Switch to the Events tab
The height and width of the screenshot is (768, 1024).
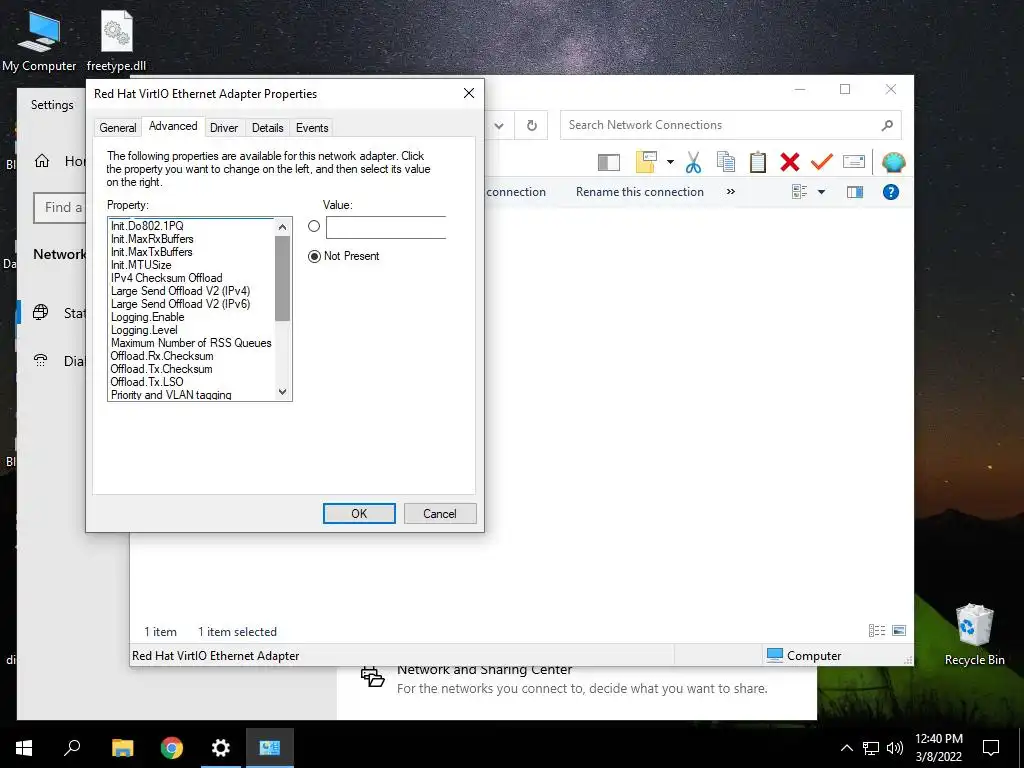coord(312,127)
